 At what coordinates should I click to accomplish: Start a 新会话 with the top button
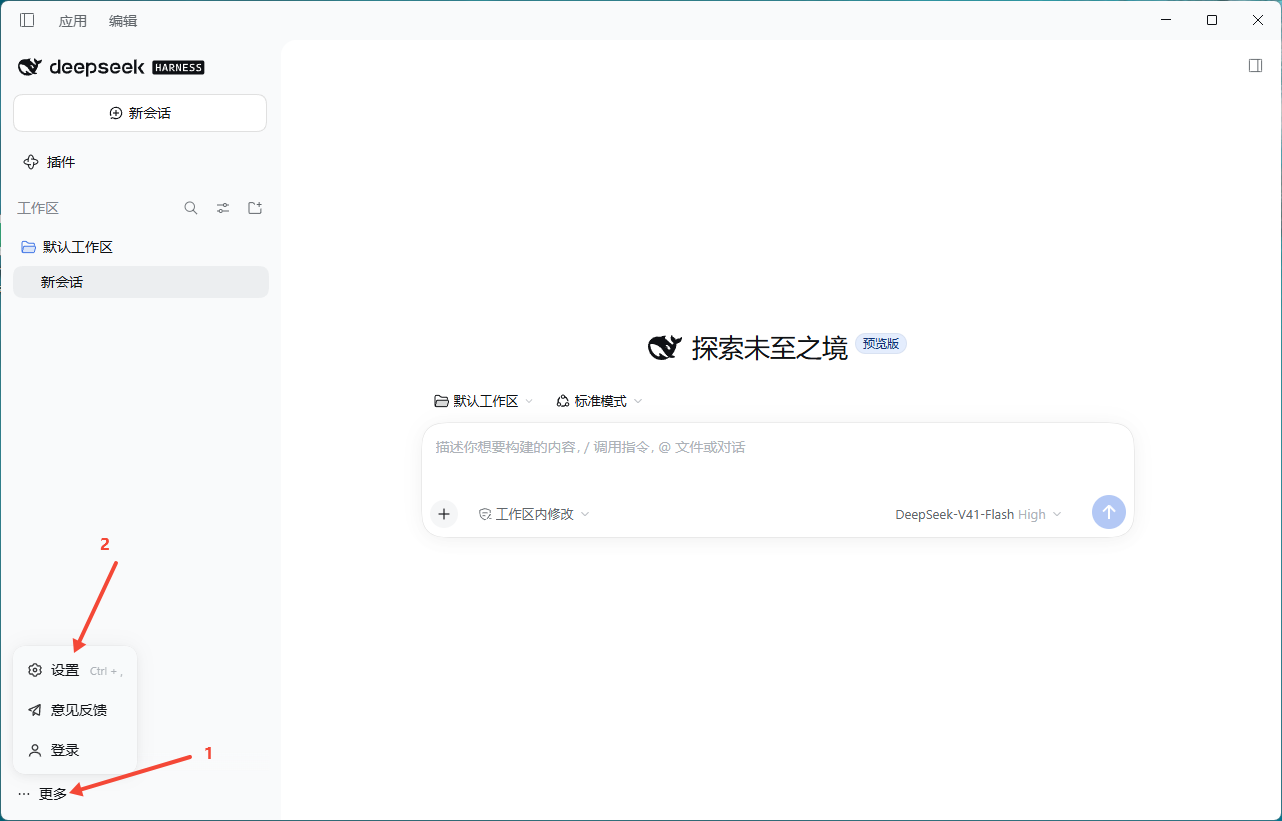click(140, 113)
